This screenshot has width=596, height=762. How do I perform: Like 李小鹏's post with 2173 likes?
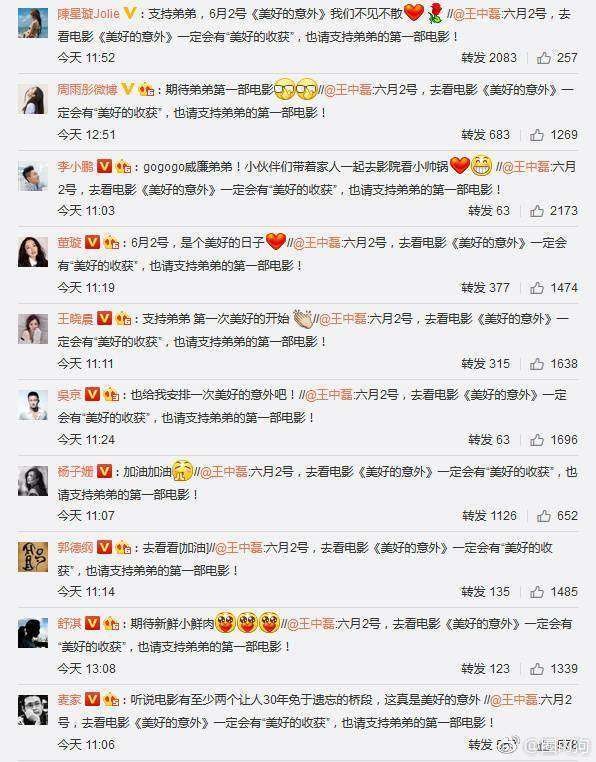click(537, 210)
